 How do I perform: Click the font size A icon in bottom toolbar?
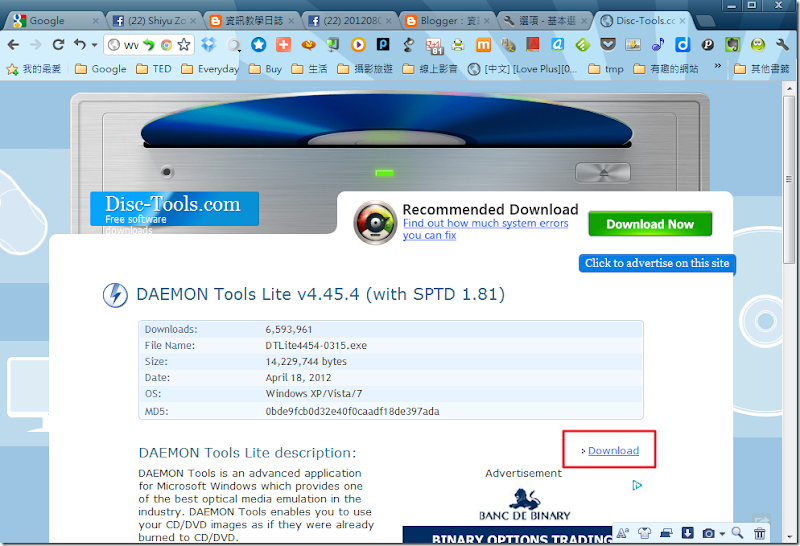pos(622,533)
